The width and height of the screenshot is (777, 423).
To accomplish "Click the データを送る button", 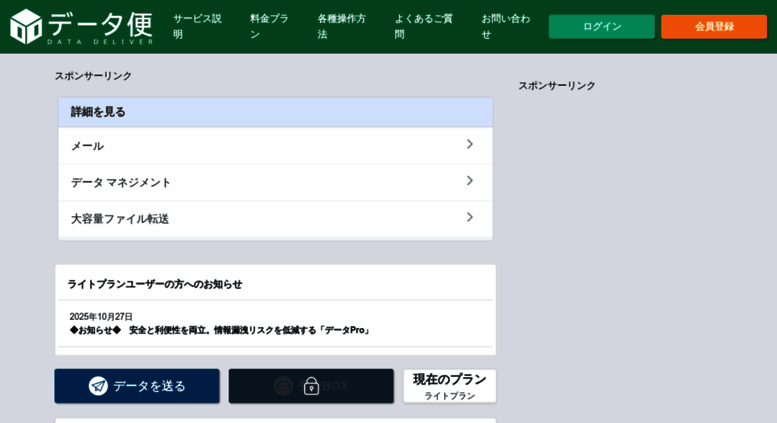I will tap(137, 386).
